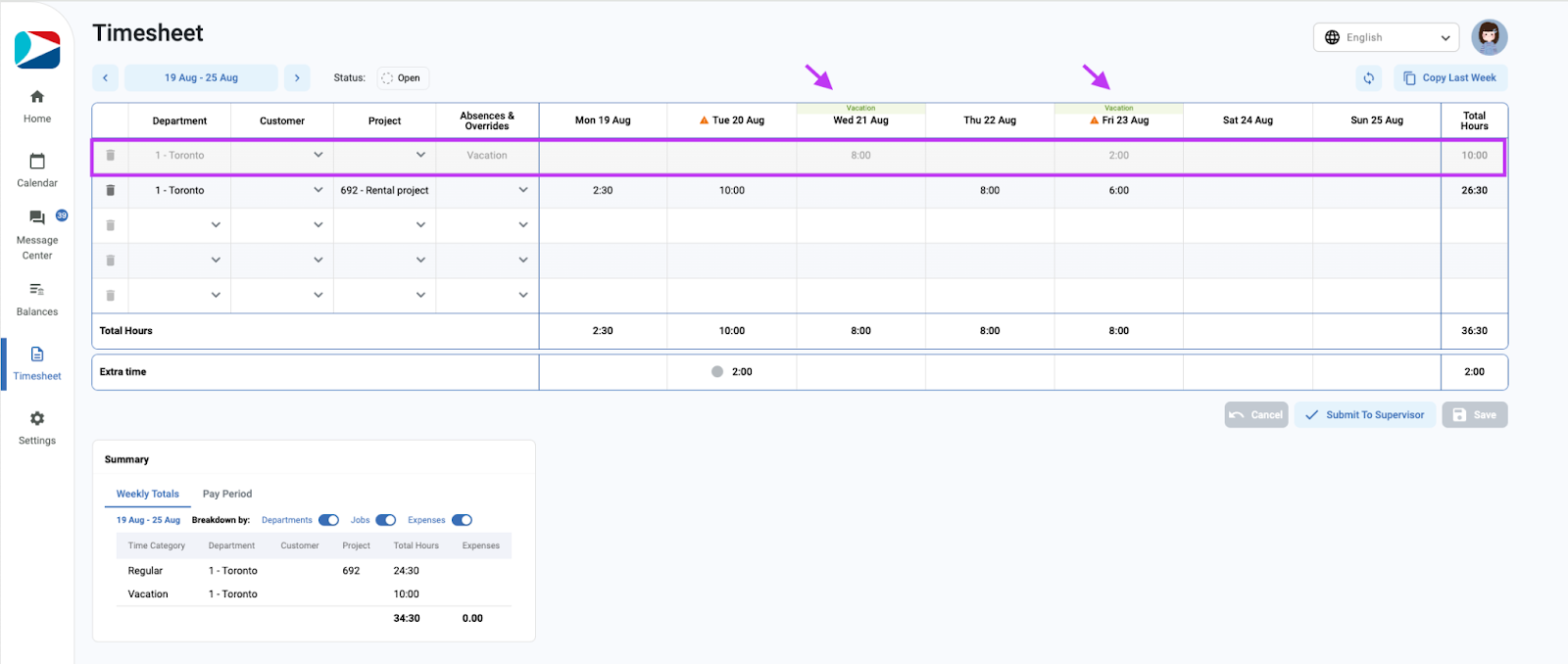Toggle Departments breakdown switch

pyautogui.click(x=328, y=520)
